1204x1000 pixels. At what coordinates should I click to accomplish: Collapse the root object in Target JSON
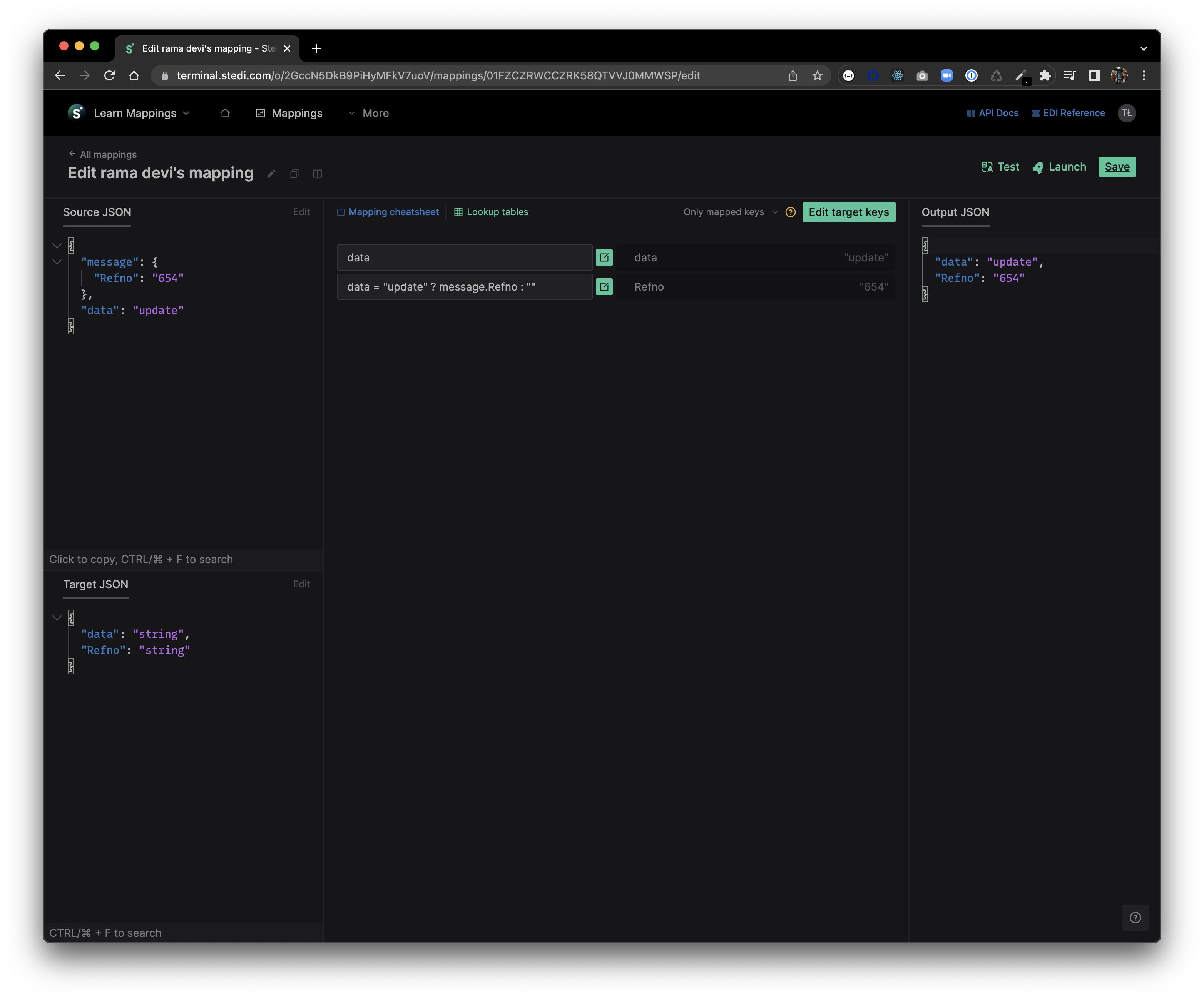tap(57, 617)
